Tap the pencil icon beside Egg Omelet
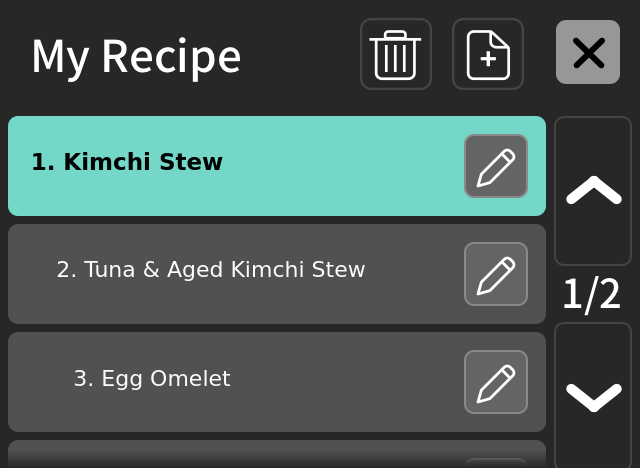Viewport: 640px width, 468px height. point(496,382)
